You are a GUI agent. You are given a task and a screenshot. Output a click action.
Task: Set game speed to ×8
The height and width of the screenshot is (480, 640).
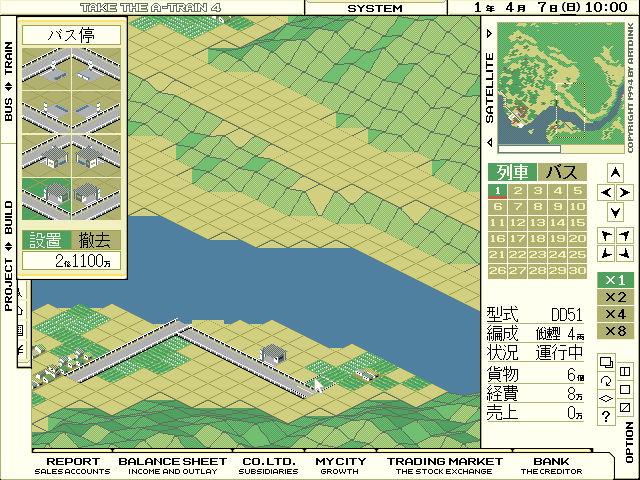(616, 331)
